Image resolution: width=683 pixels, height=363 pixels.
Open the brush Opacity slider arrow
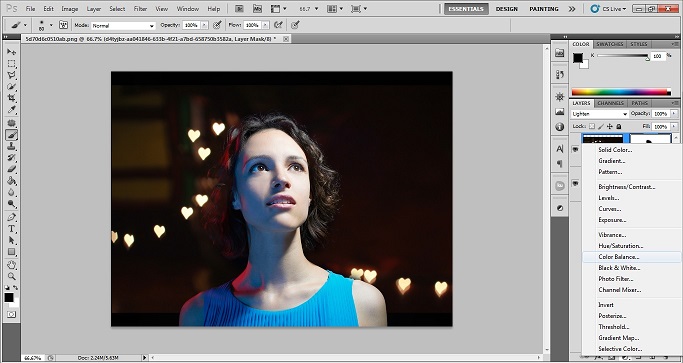pos(205,25)
